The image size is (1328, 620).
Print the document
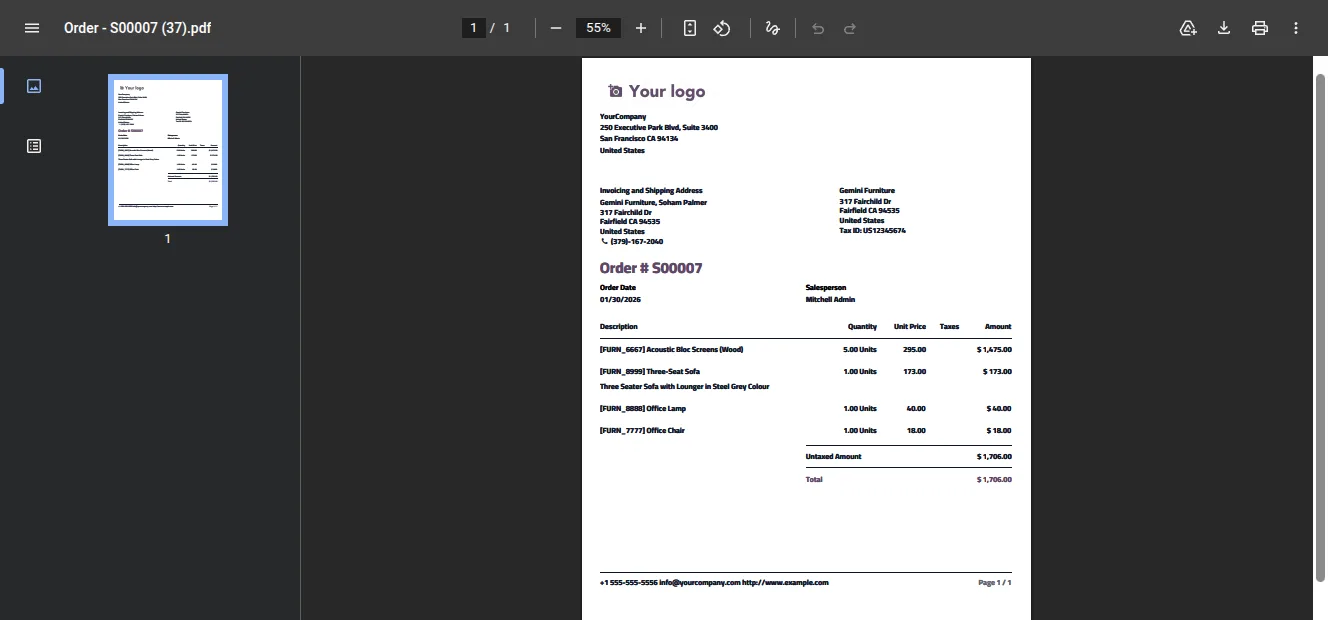[1260, 28]
